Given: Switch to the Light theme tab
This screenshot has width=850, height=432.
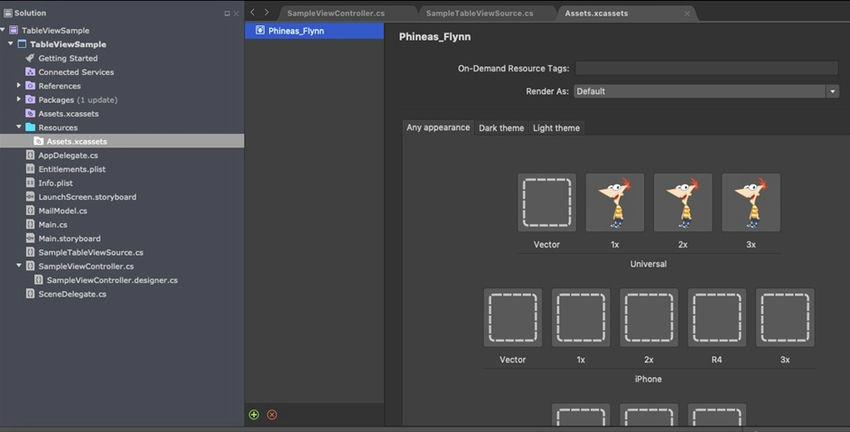Looking at the screenshot, I should [556, 128].
